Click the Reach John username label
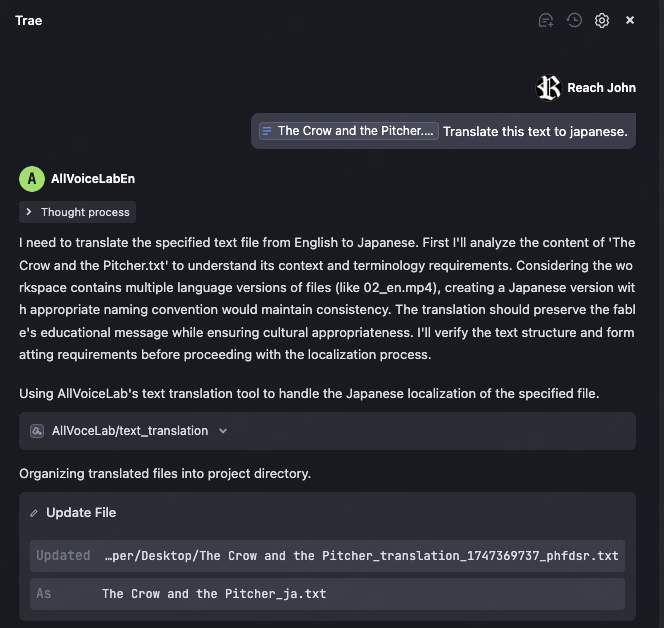This screenshot has width=664, height=628. click(601, 88)
